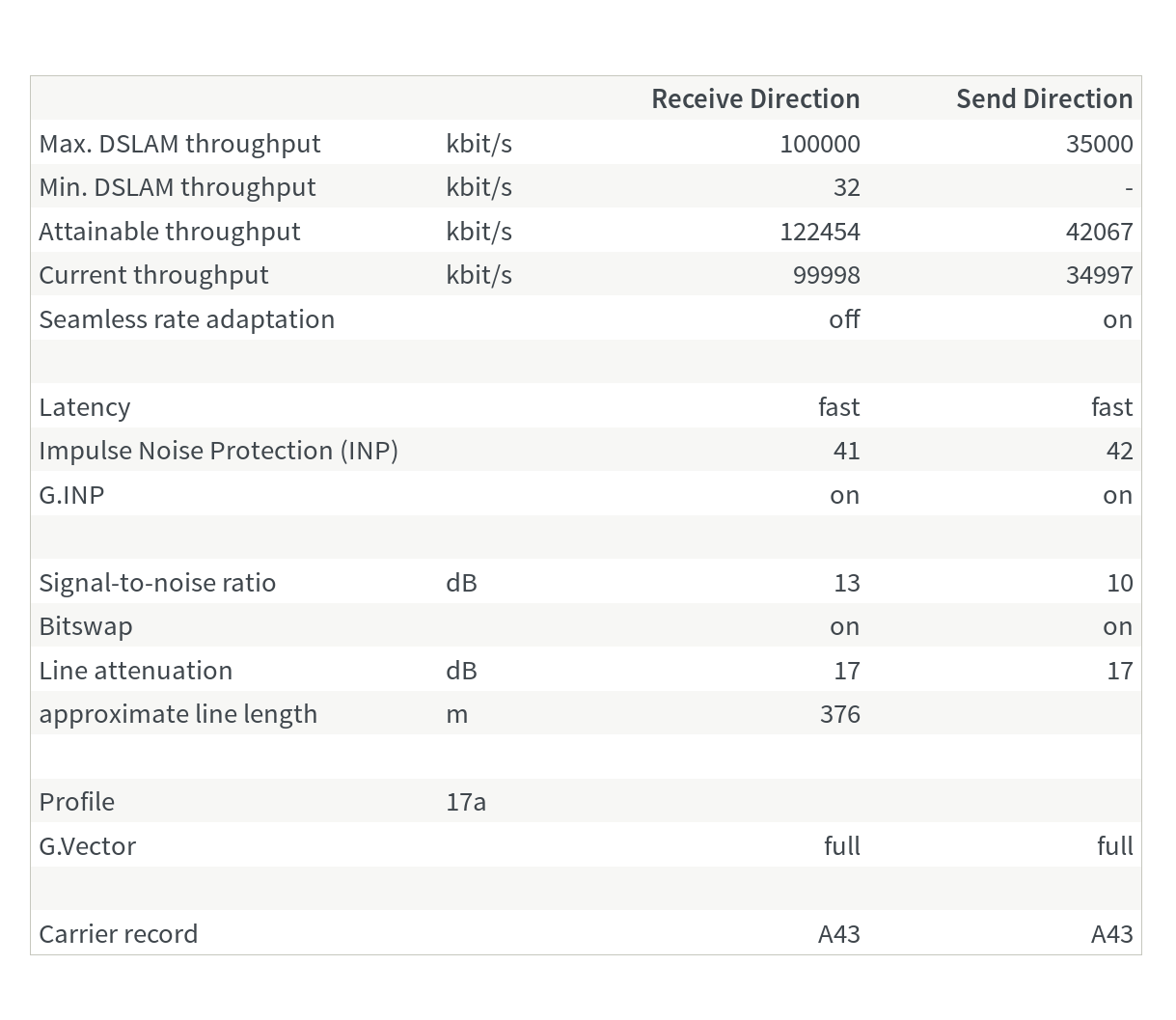Image resolution: width=1176 pixels, height=1020 pixels.
Task: Select the Max. DSLAM throughput row label
Action: point(179,143)
